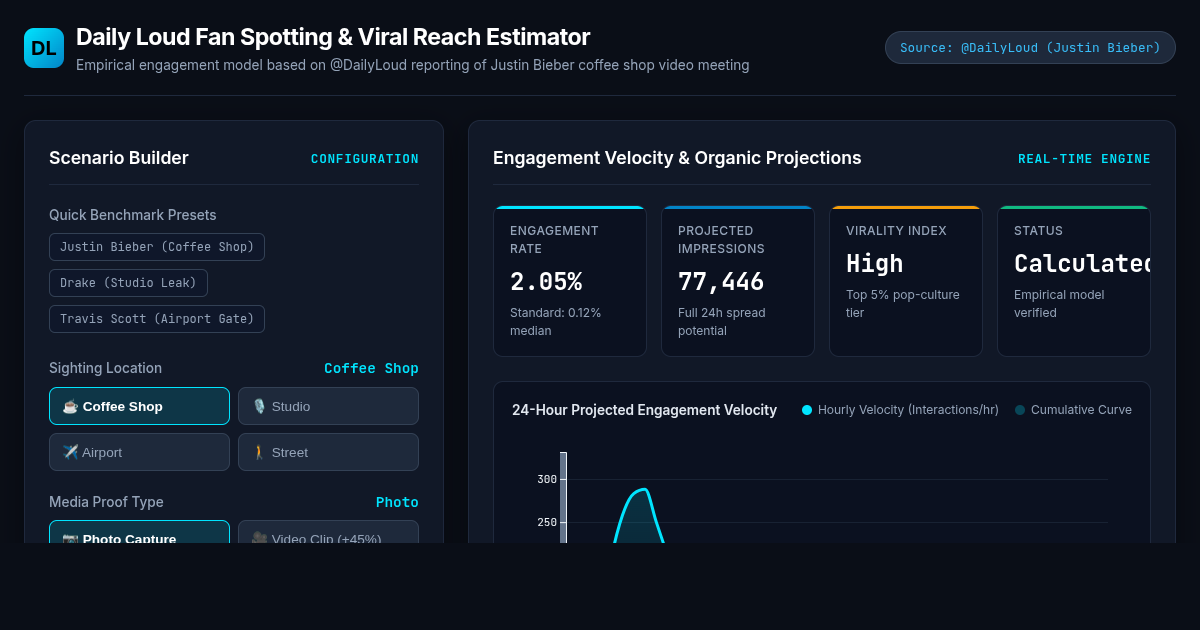Click the Full 24h spread potential text
Viewport: 1200px width, 630px height.
click(x=722, y=321)
